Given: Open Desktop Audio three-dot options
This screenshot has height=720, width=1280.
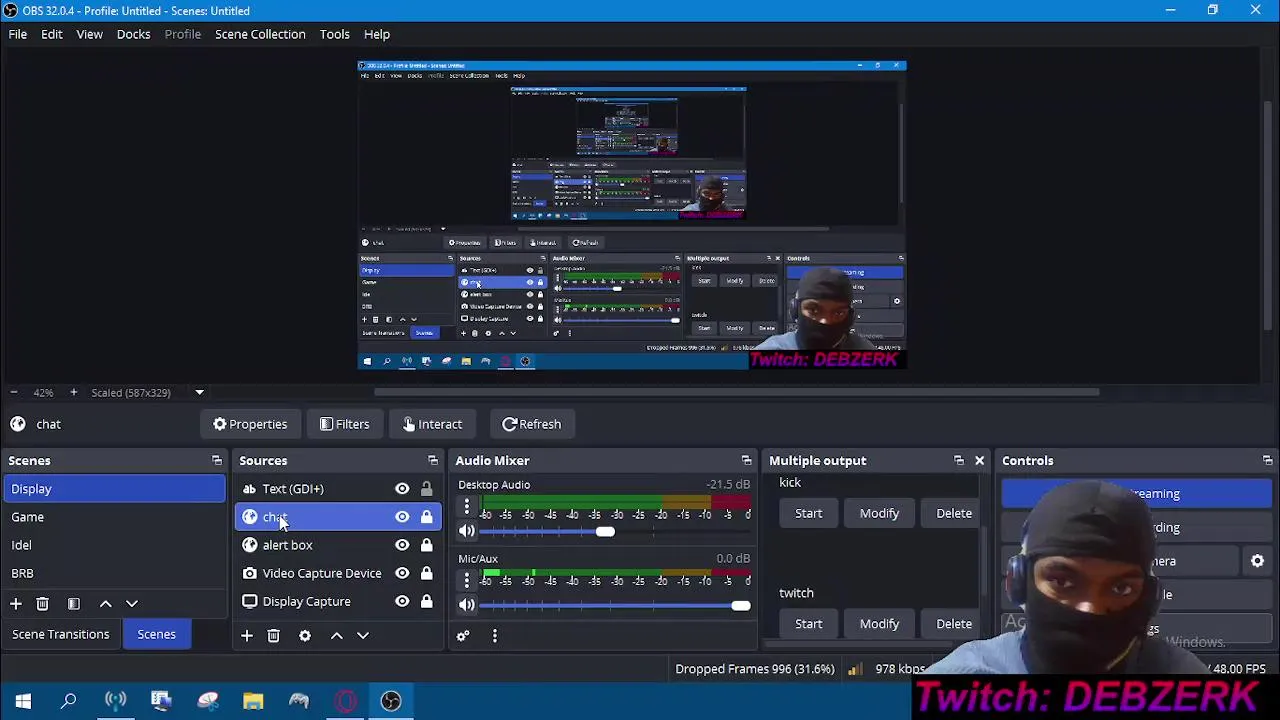Looking at the screenshot, I should point(466,508).
